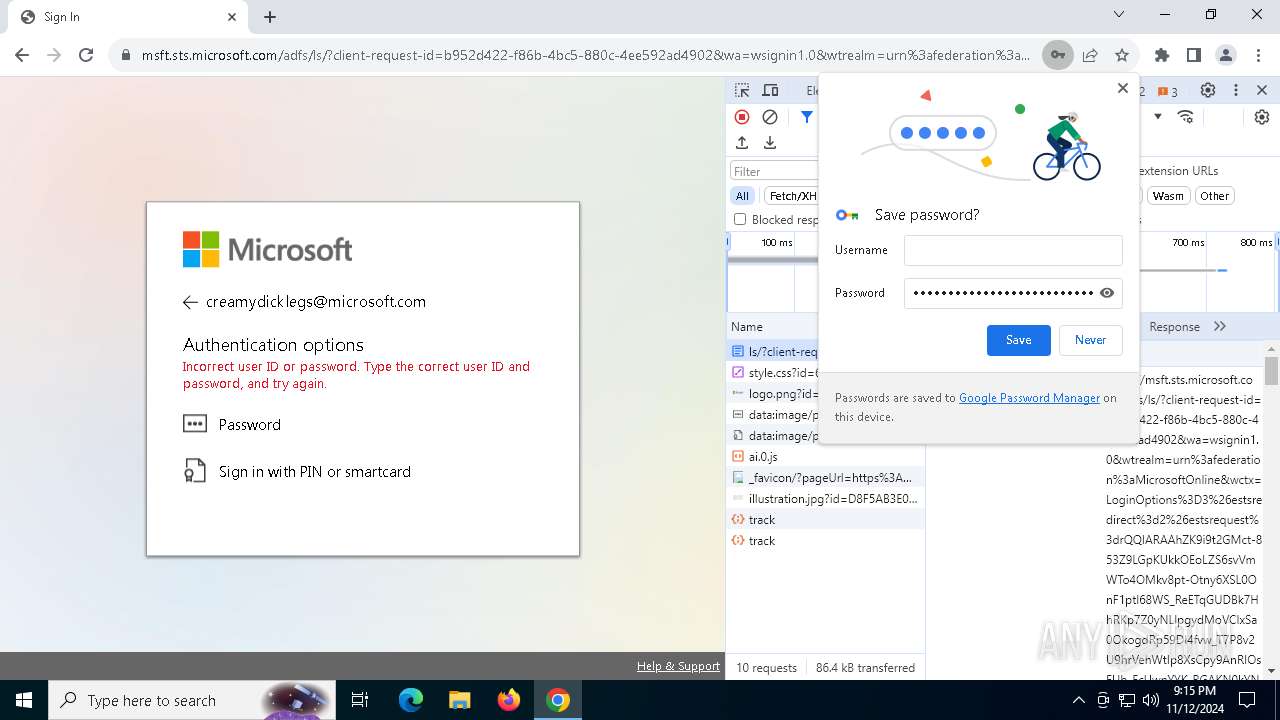This screenshot has width=1280, height=720.
Task: Click the taskbar search box
Action: 192,700
